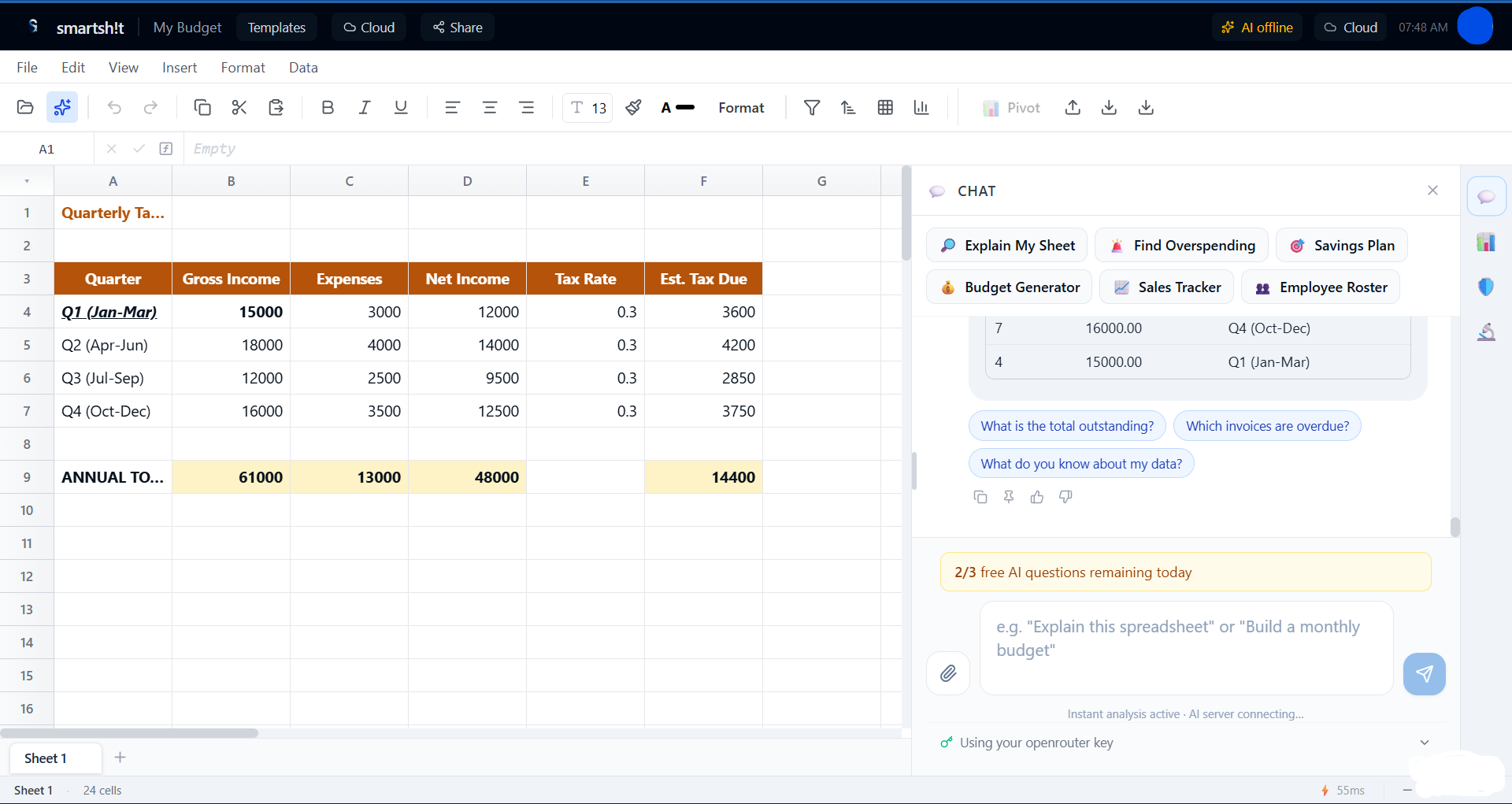The image size is (1512, 804).
Task: Click the bar chart icon in toolbar
Action: (x=921, y=108)
